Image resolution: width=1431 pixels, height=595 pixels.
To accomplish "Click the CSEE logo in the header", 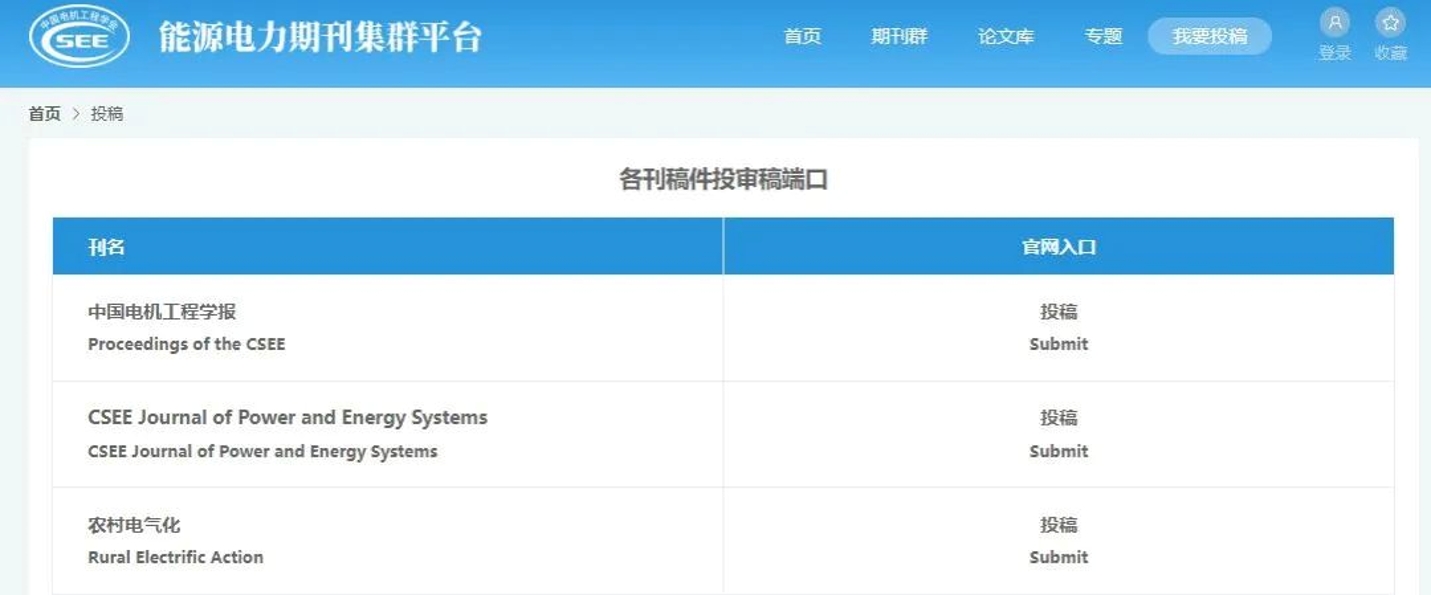I will click(80, 38).
